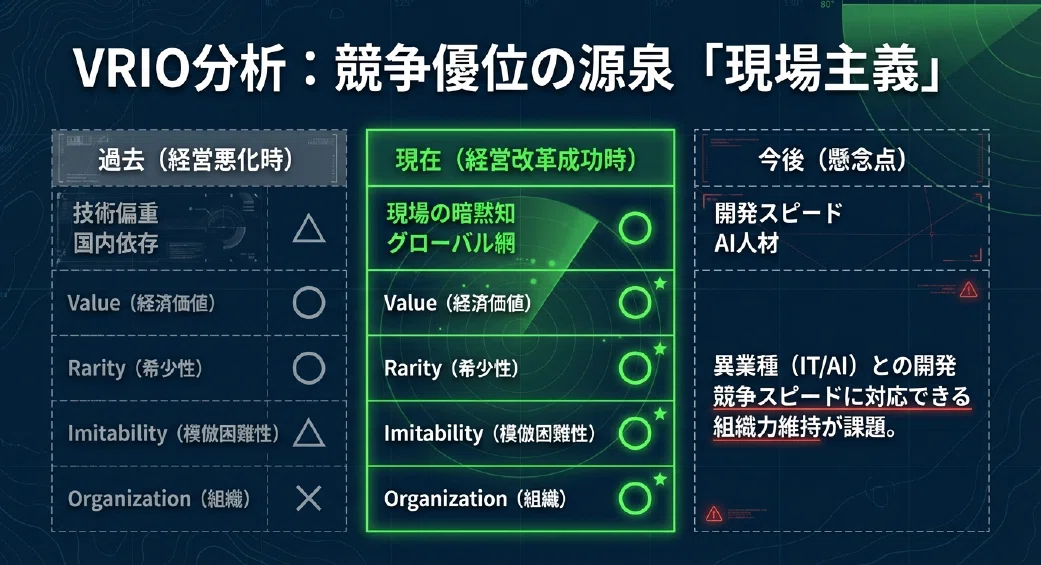Screen dimensions: 1041x565
Task: Click the triangle in past Imitability row
Action: tap(309, 433)
